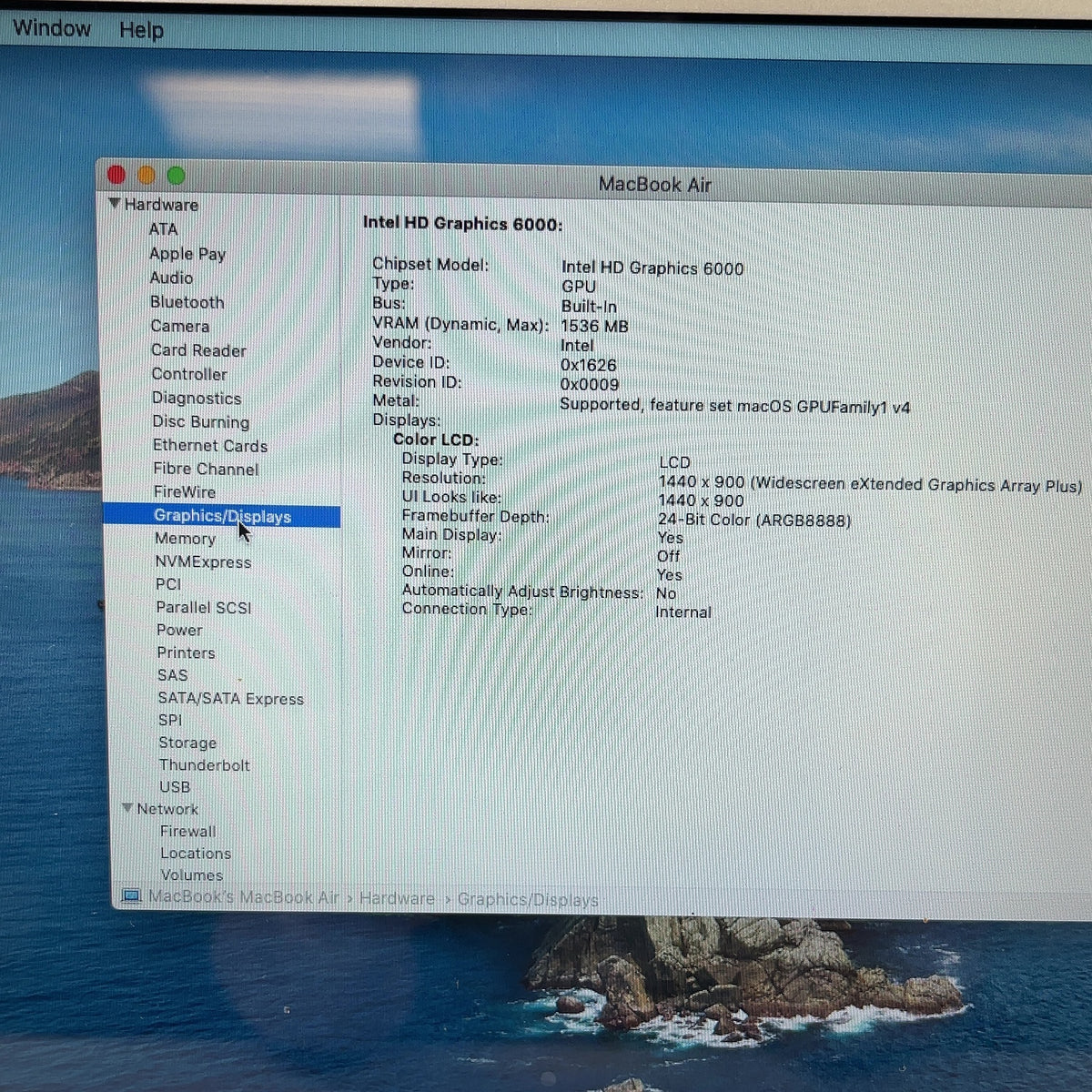
Task: Select Camera in the sidebar
Action: click(180, 326)
